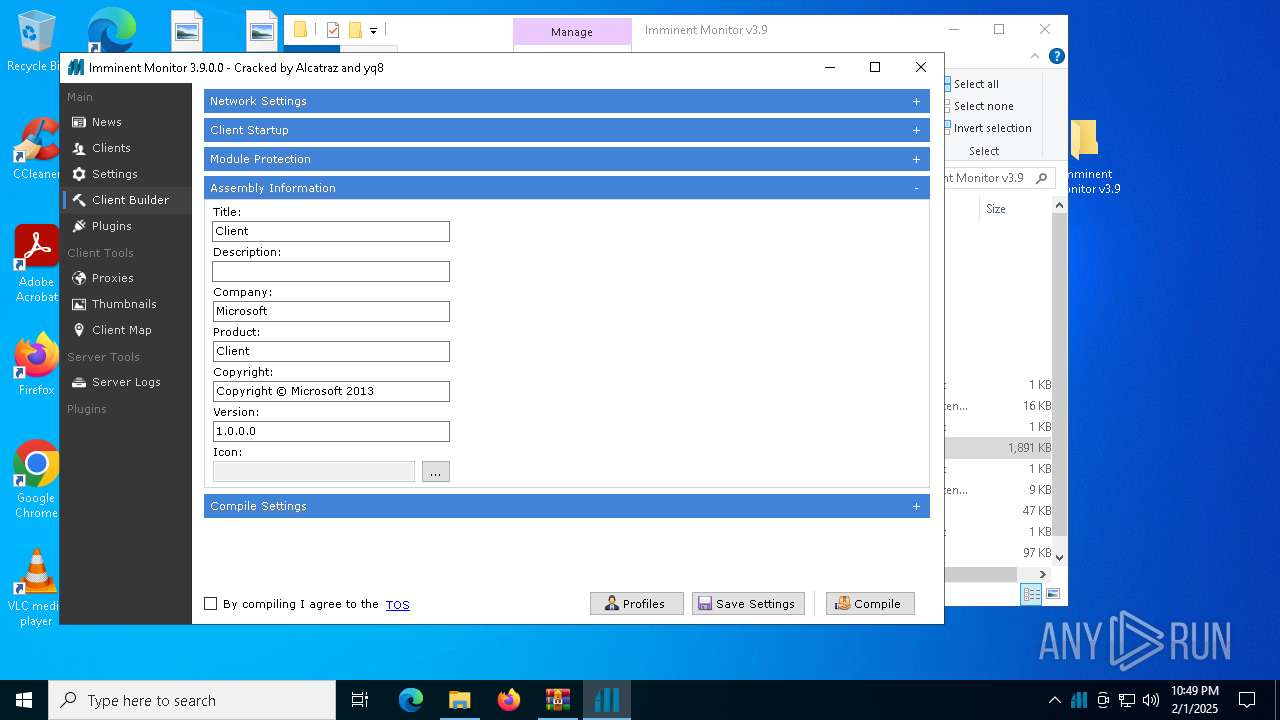
Task: Click the Company input field
Action: (331, 311)
